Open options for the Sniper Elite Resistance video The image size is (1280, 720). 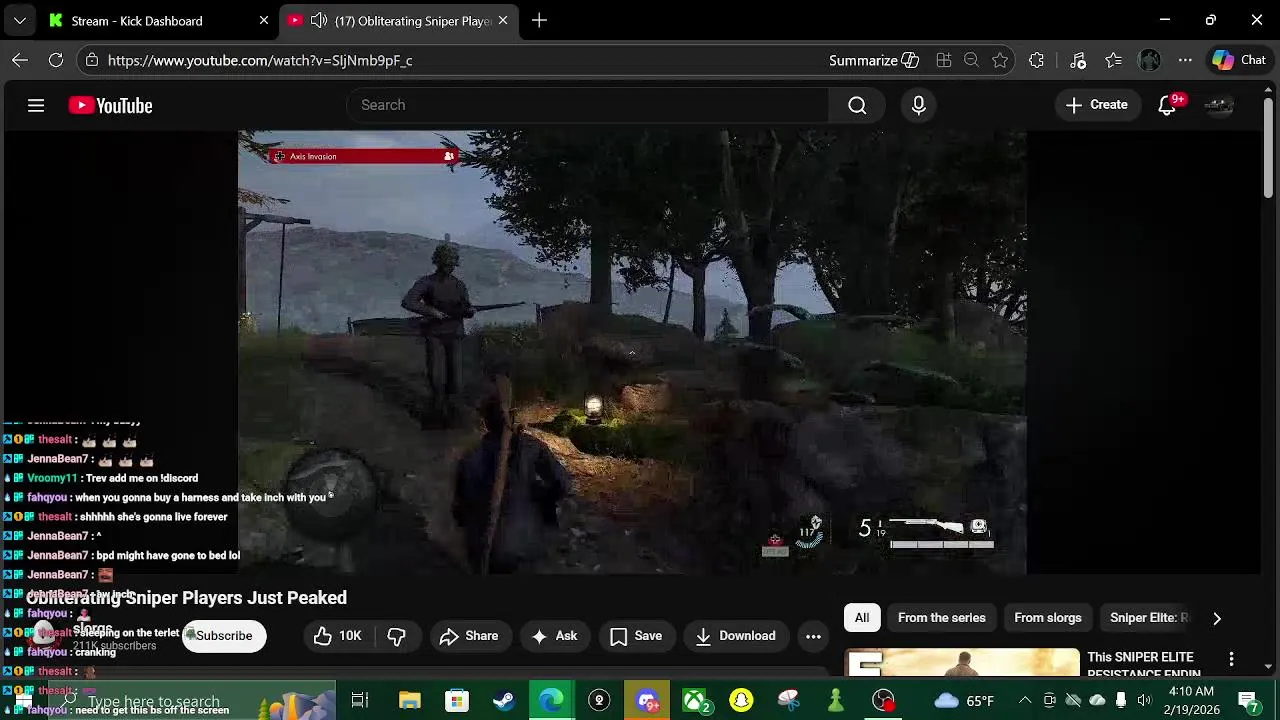(x=1231, y=659)
